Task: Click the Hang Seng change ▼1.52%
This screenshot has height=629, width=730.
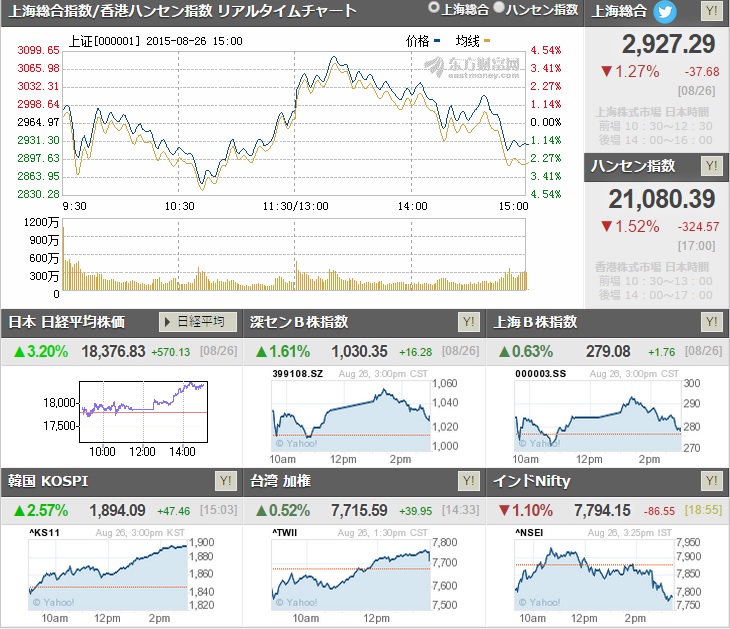Action: point(630,227)
